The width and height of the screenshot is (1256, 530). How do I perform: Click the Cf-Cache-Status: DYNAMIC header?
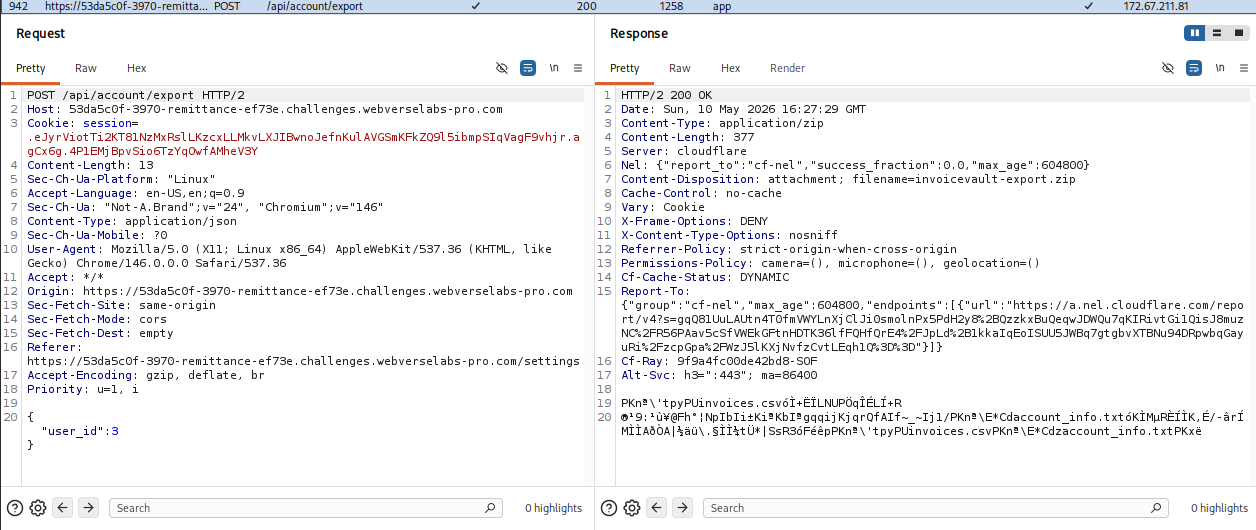point(705,277)
